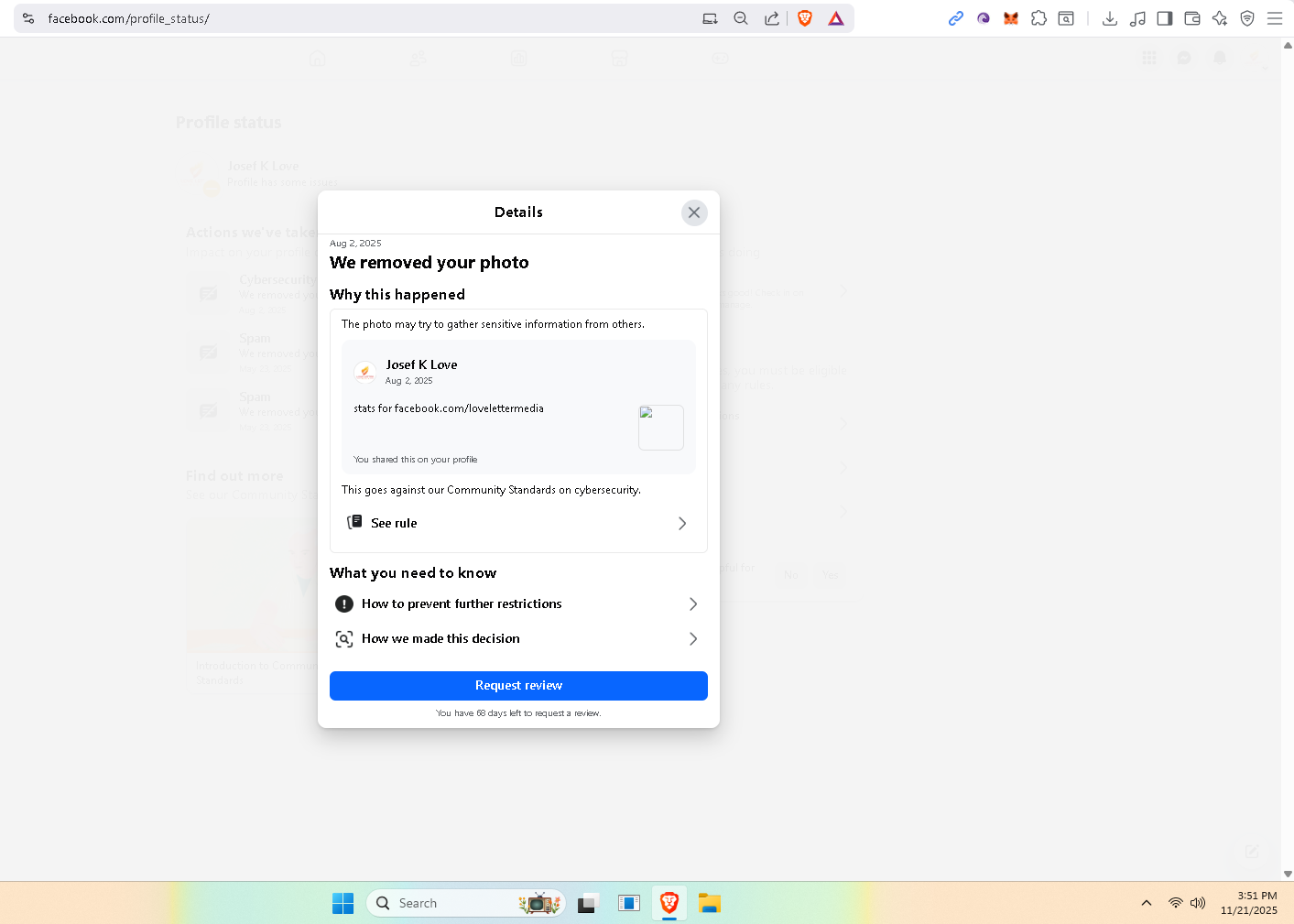The image size is (1294, 924).
Task: Click the MetaMask fox extension icon
Action: coord(1011,18)
